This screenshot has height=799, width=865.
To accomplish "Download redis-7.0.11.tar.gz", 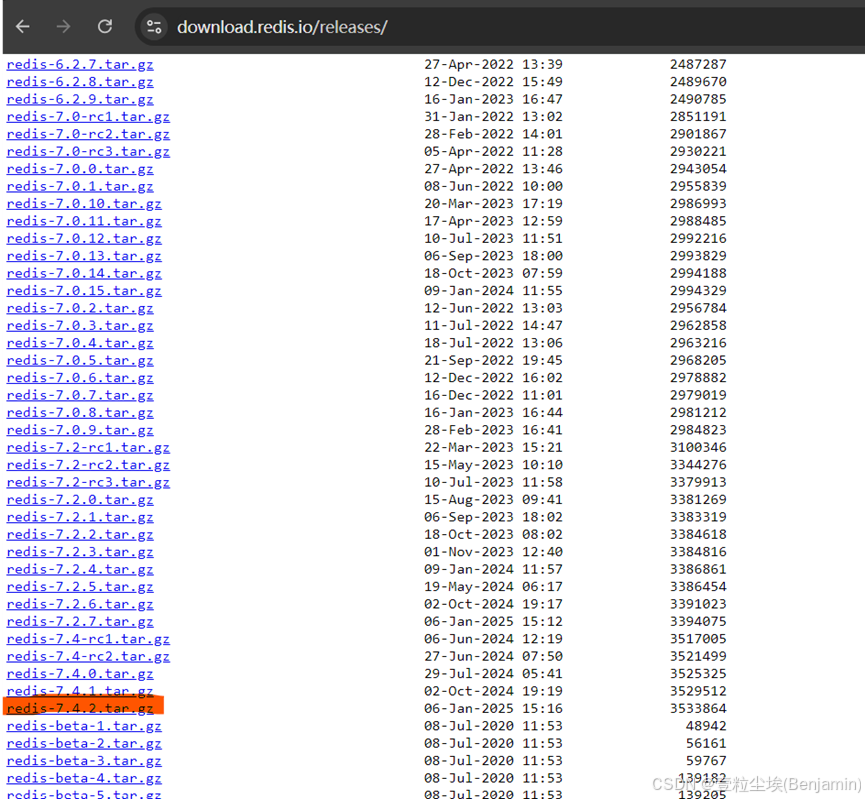I will click(x=84, y=221).
